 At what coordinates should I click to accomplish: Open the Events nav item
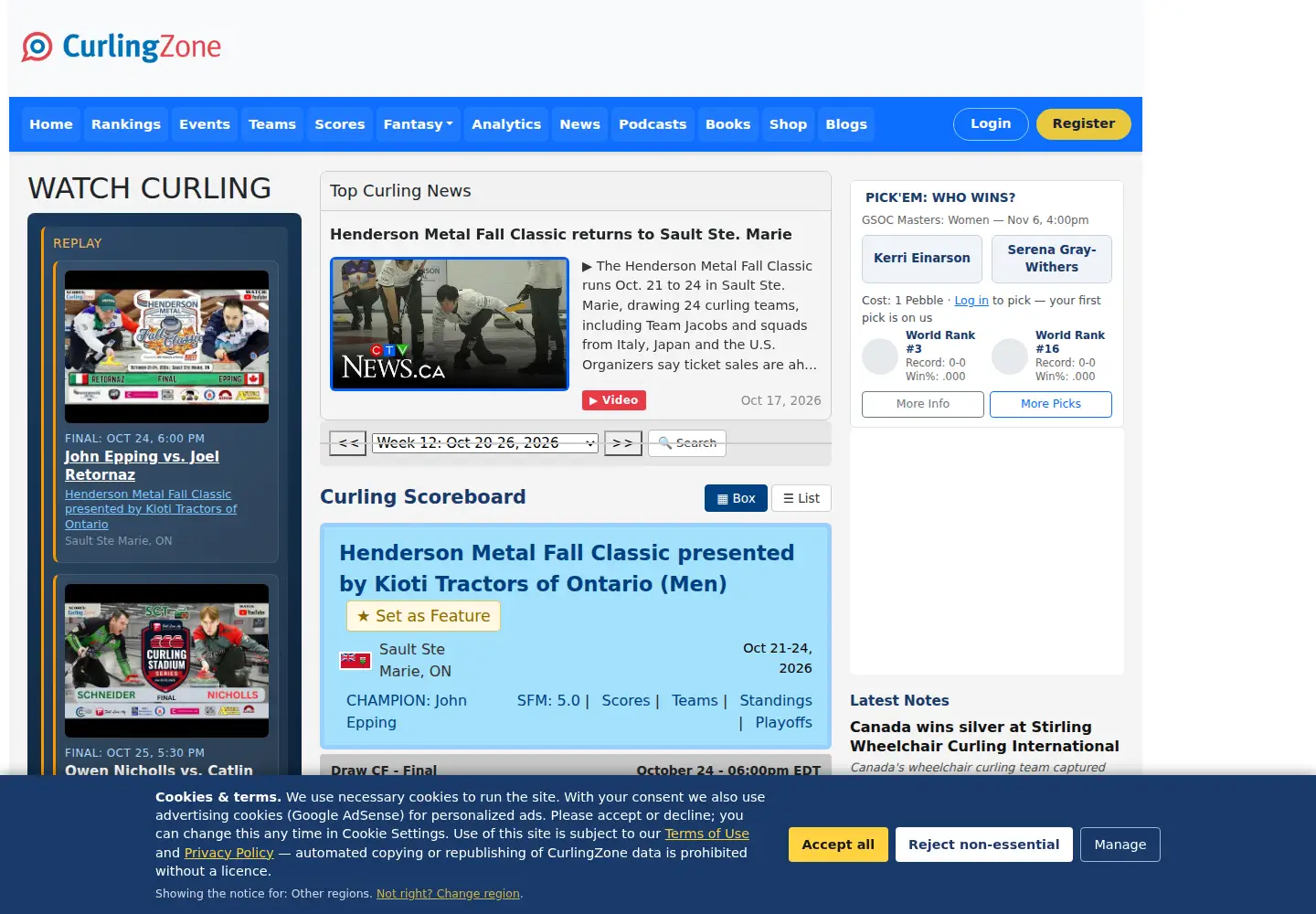tap(205, 124)
